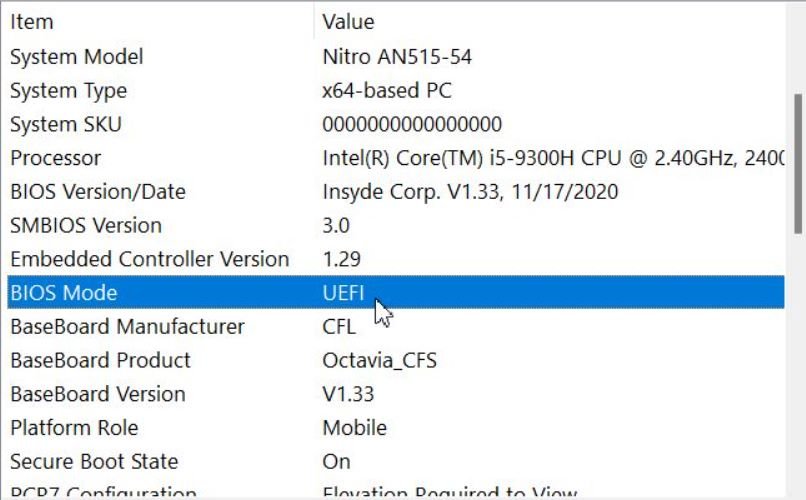The image size is (806, 500).
Task: Click the Value column header
Action: (x=348, y=21)
